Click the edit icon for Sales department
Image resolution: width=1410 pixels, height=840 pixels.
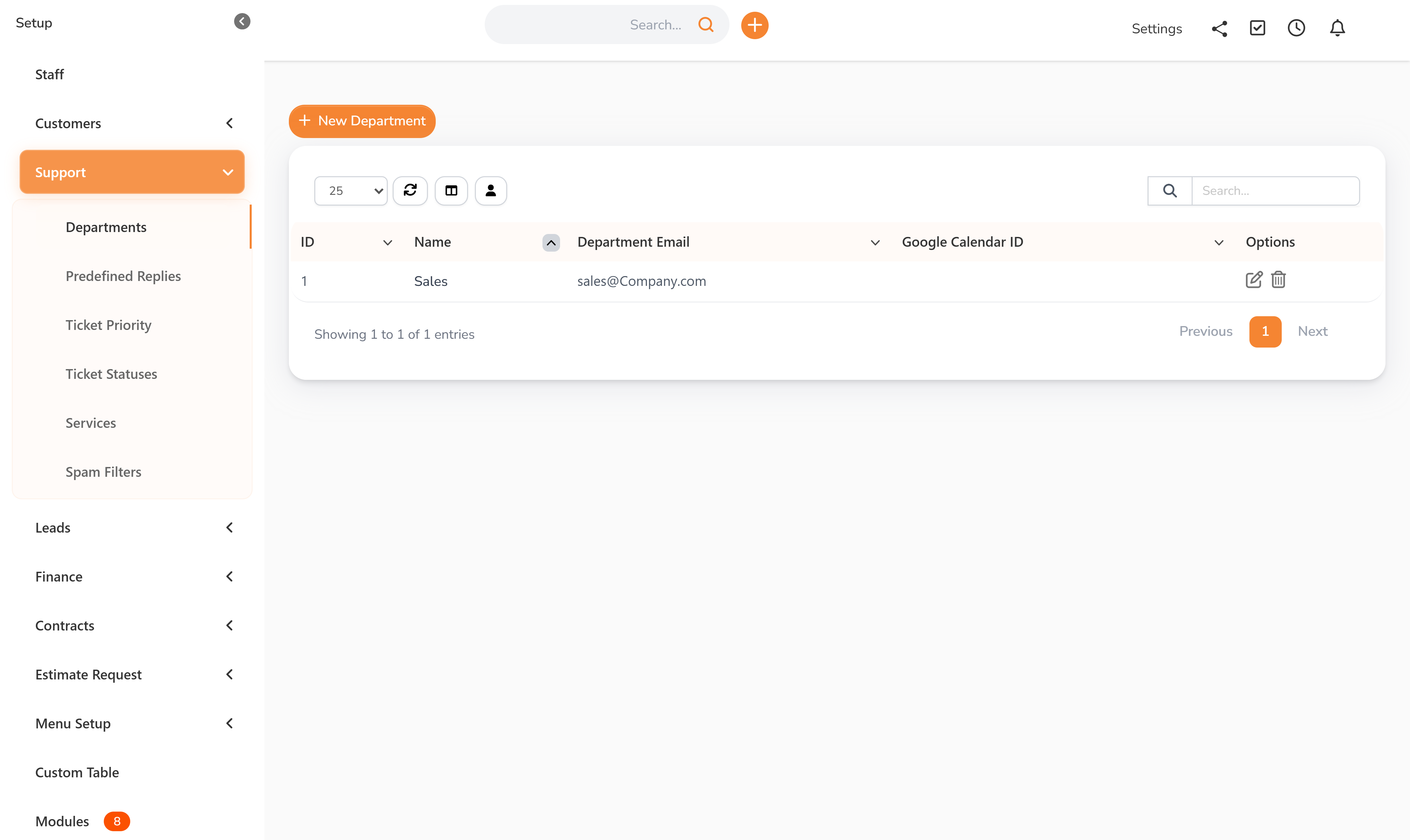pyautogui.click(x=1253, y=280)
